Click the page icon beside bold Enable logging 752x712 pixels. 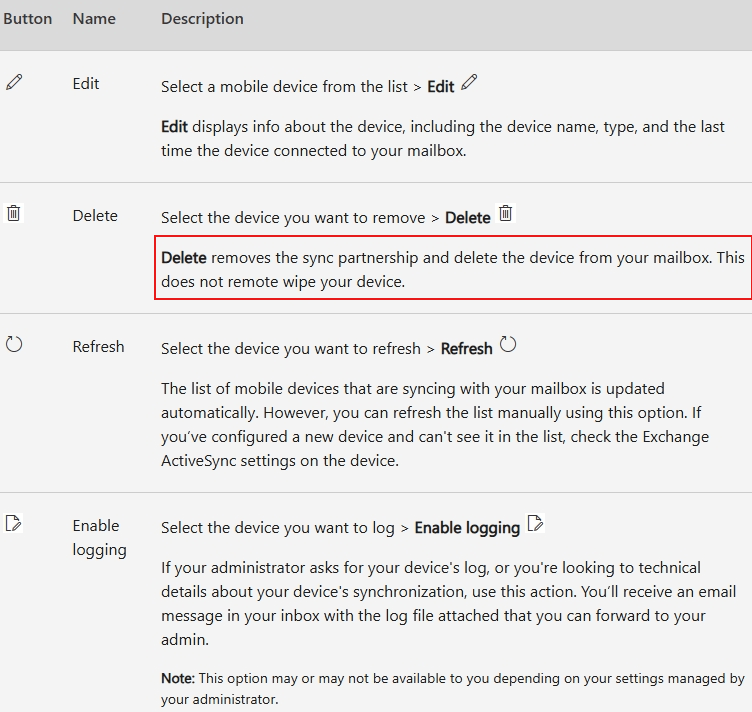point(535,523)
